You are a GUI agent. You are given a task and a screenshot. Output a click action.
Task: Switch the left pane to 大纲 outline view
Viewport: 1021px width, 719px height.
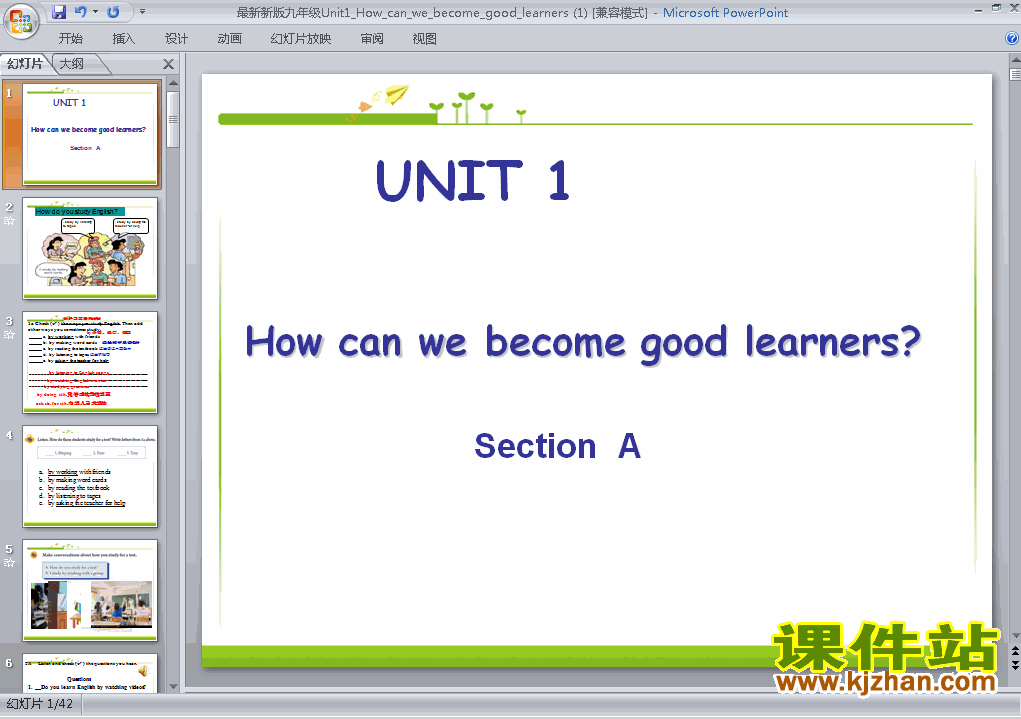click(x=72, y=64)
